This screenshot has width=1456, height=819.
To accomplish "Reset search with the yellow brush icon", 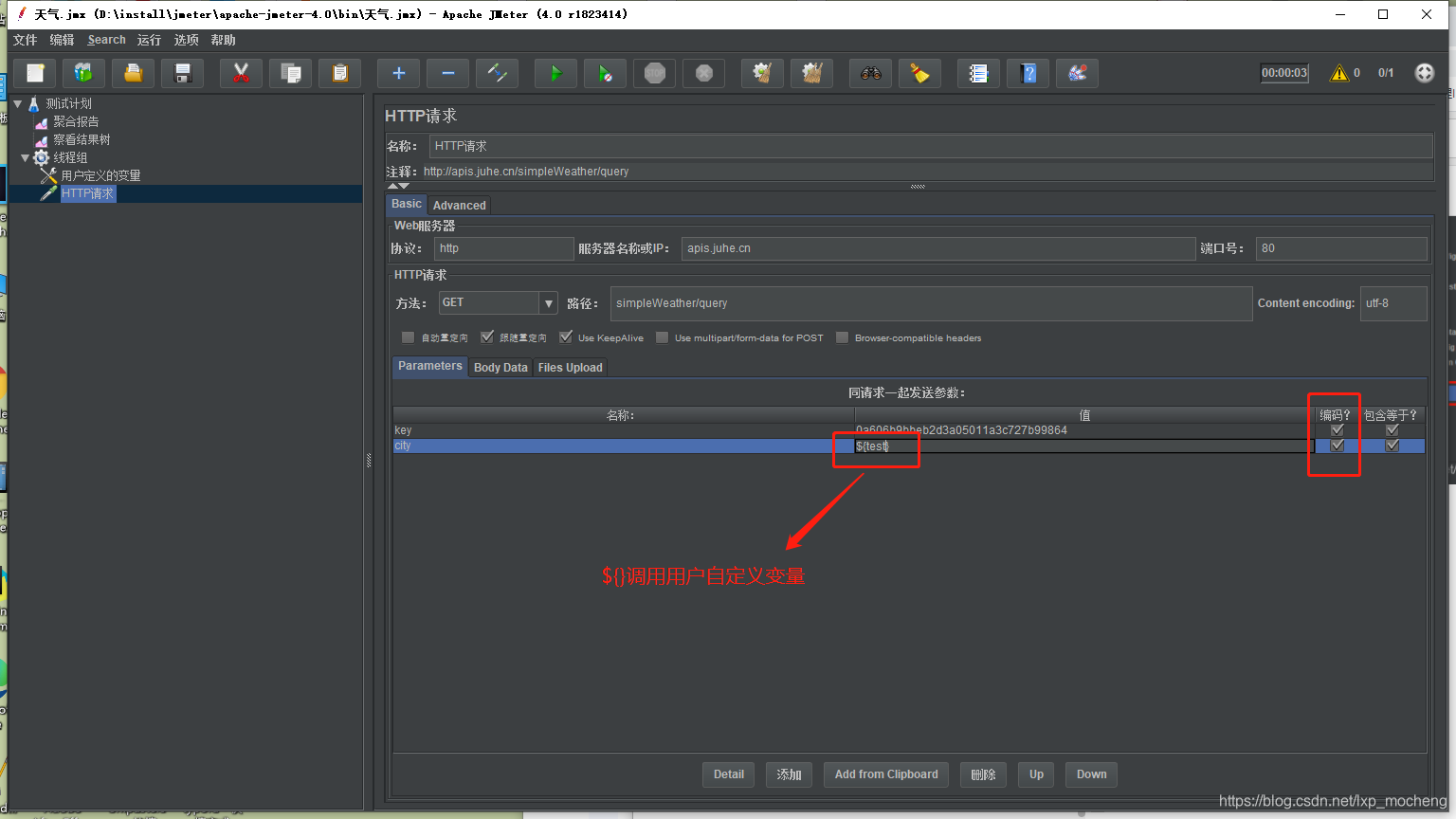I will pyautogui.click(x=919, y=73).
